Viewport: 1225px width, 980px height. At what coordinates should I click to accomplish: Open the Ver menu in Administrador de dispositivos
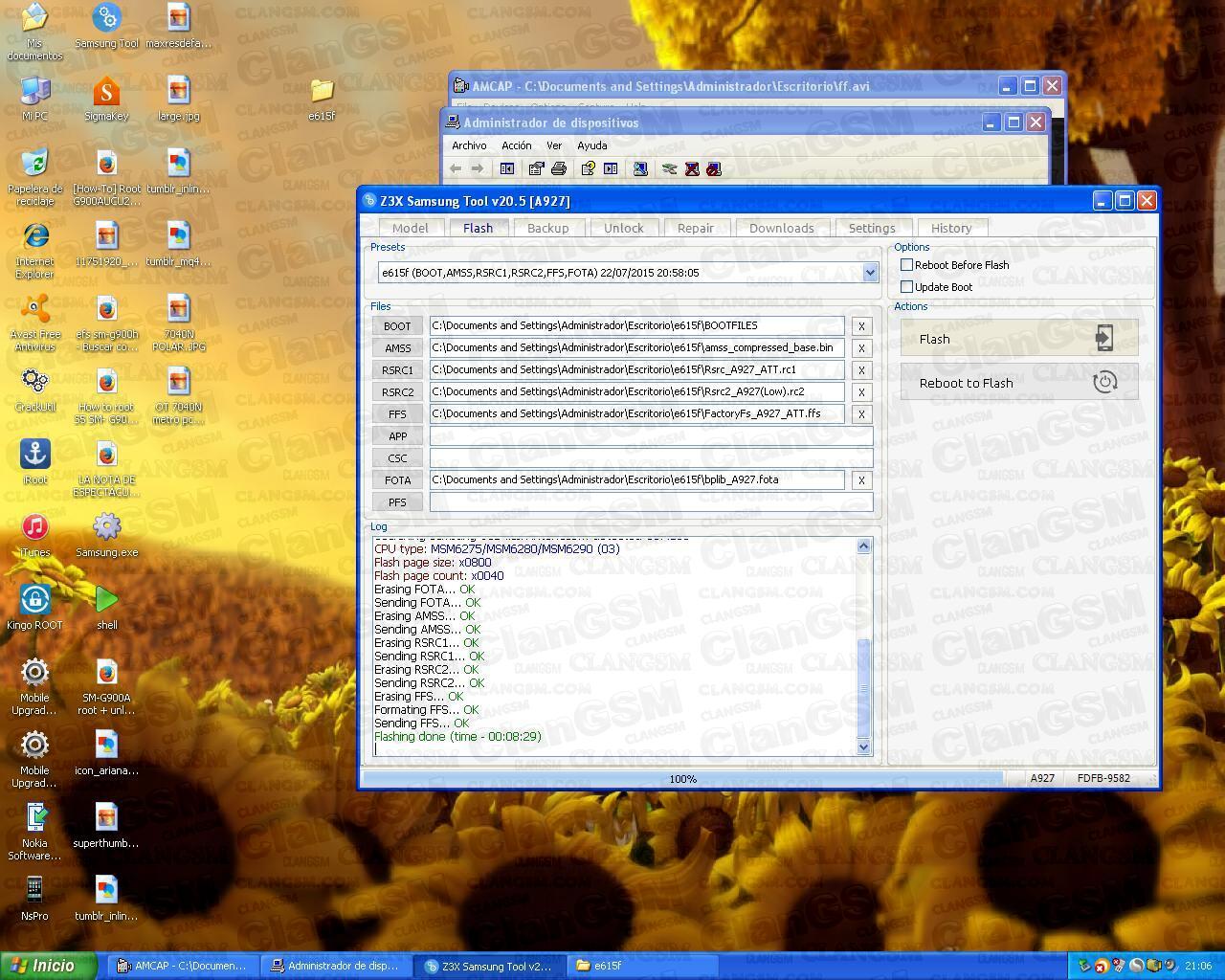pyautogui.click(x=554, y=145)
